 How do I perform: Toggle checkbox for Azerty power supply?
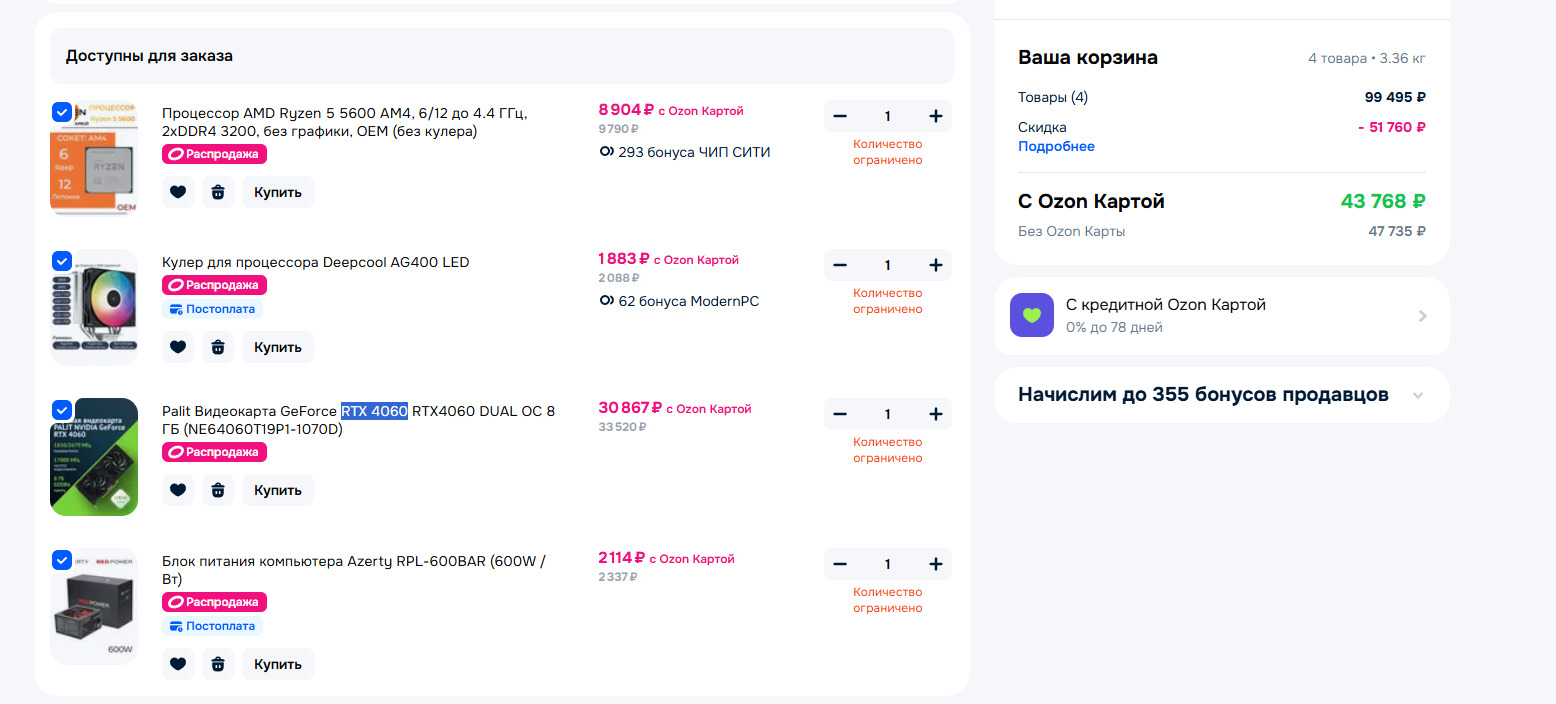[x=61, y=560]
